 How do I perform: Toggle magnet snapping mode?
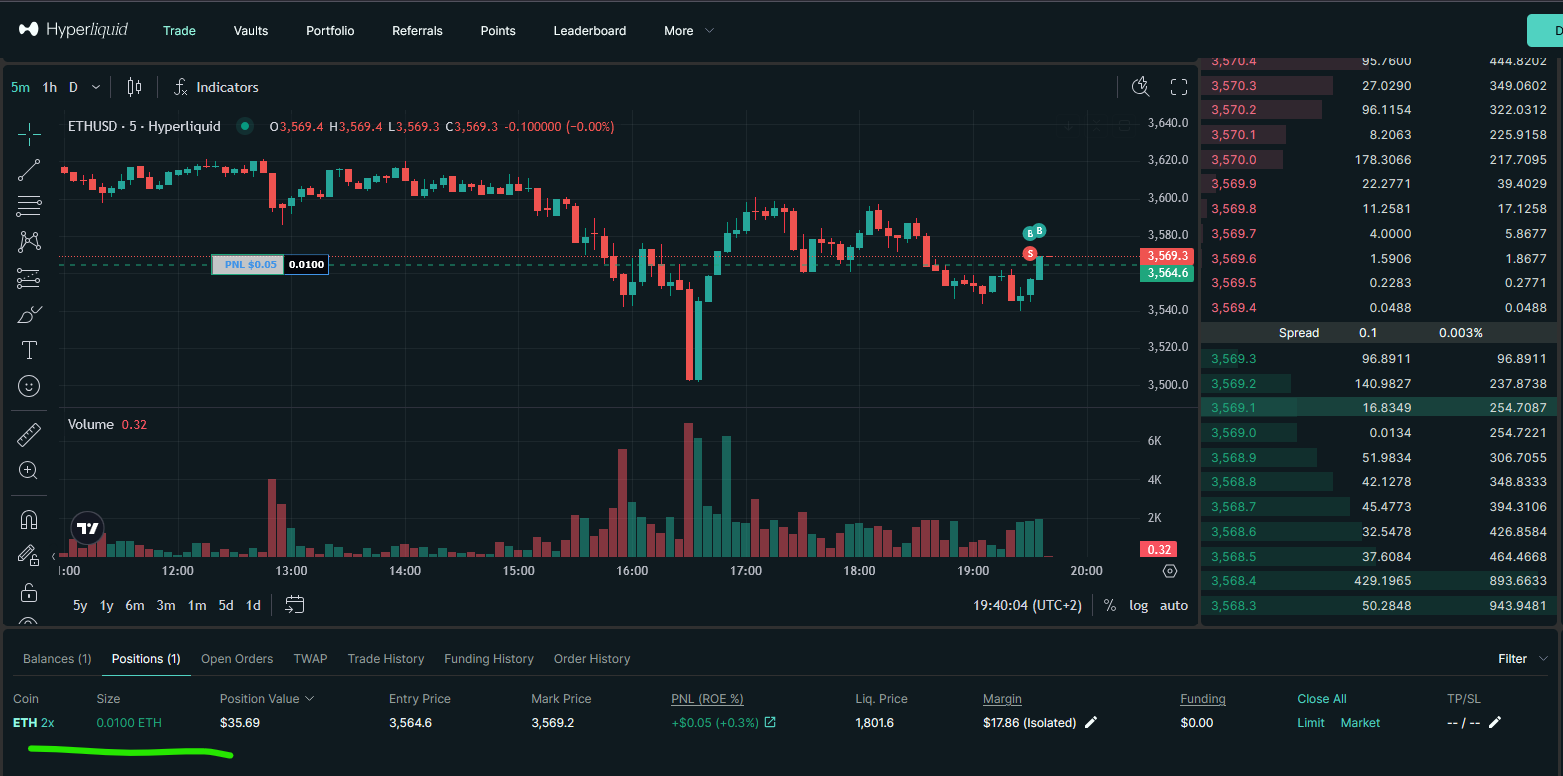[28, 519]
